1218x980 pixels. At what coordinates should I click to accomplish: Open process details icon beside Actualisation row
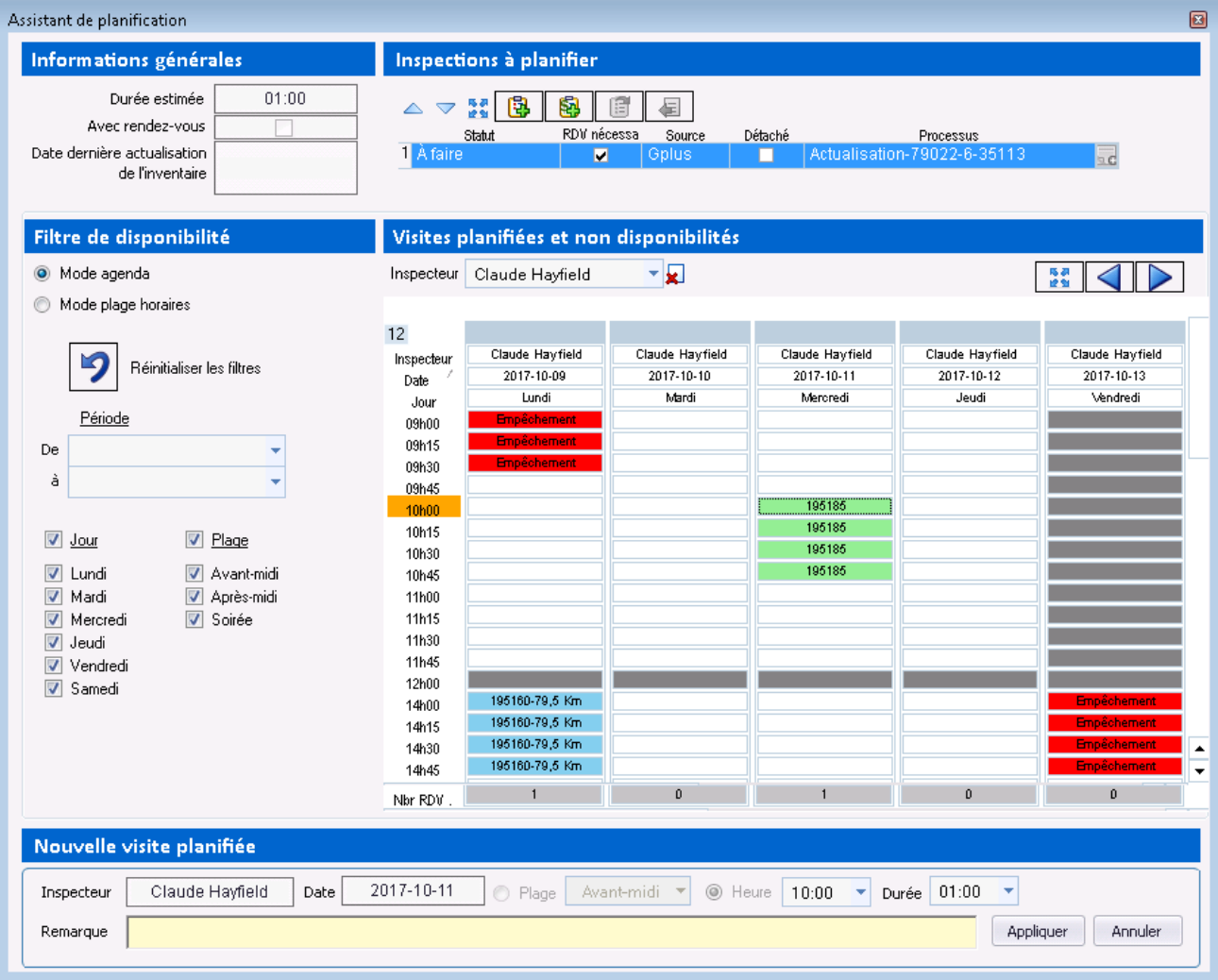click(1107, 156)
